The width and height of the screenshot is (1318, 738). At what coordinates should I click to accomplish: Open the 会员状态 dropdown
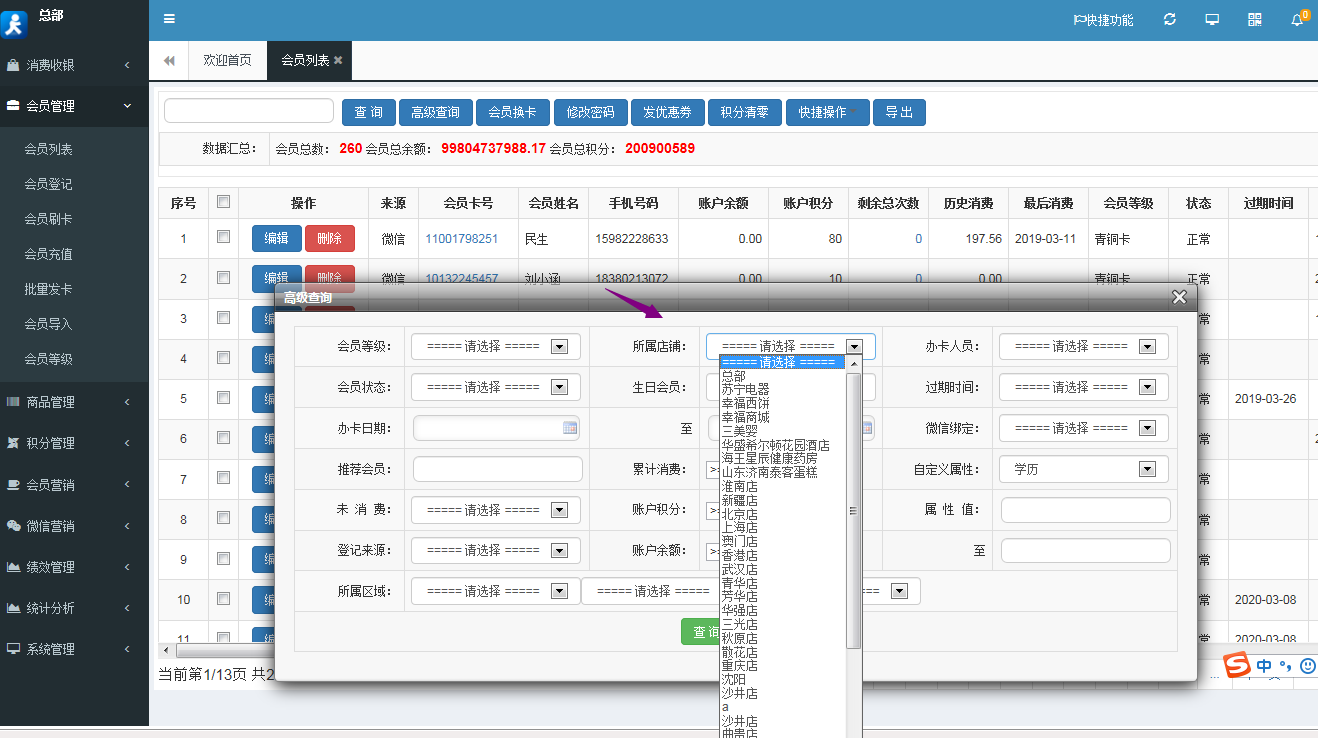(495, 387)
